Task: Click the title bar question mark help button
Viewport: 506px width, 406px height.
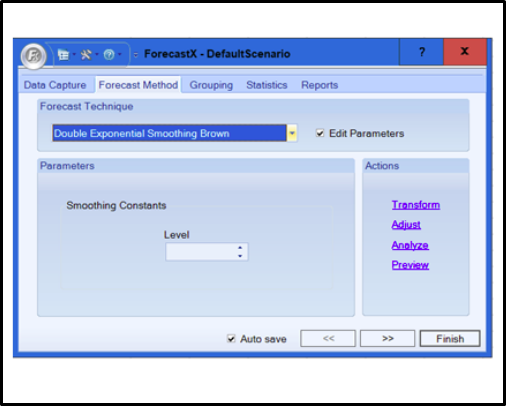Action: 422,52
